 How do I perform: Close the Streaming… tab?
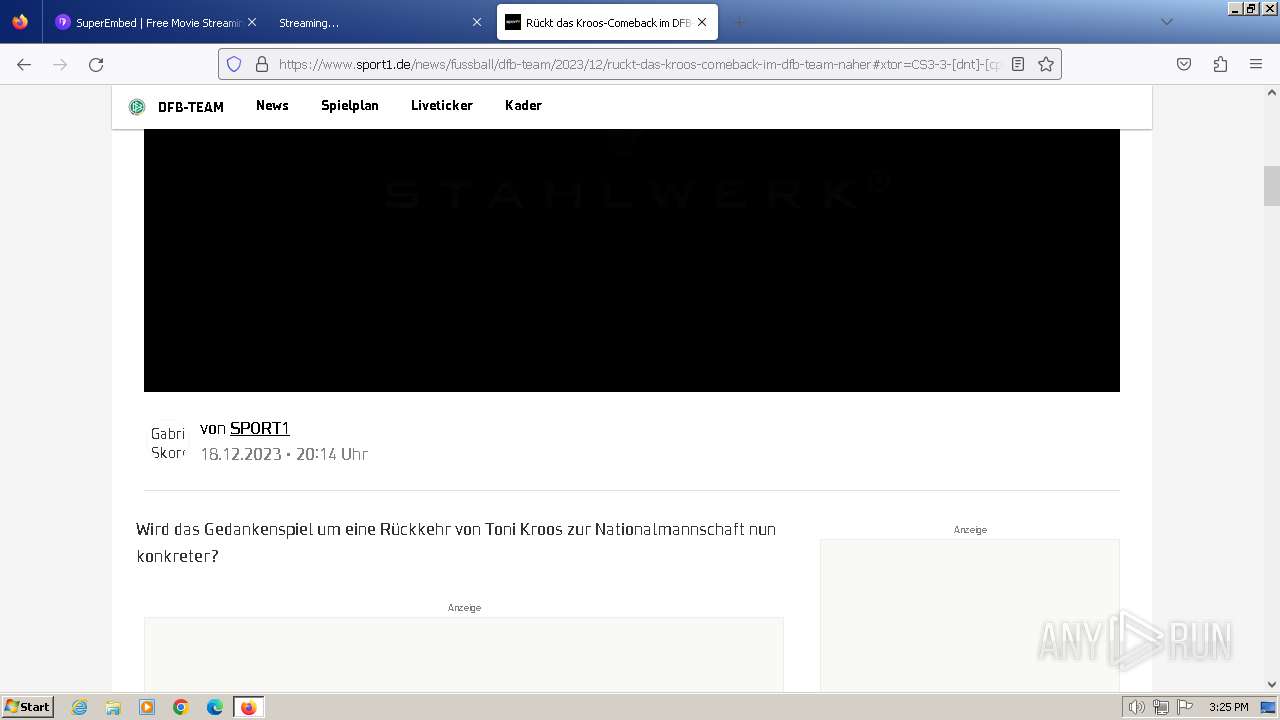(475, 22)
